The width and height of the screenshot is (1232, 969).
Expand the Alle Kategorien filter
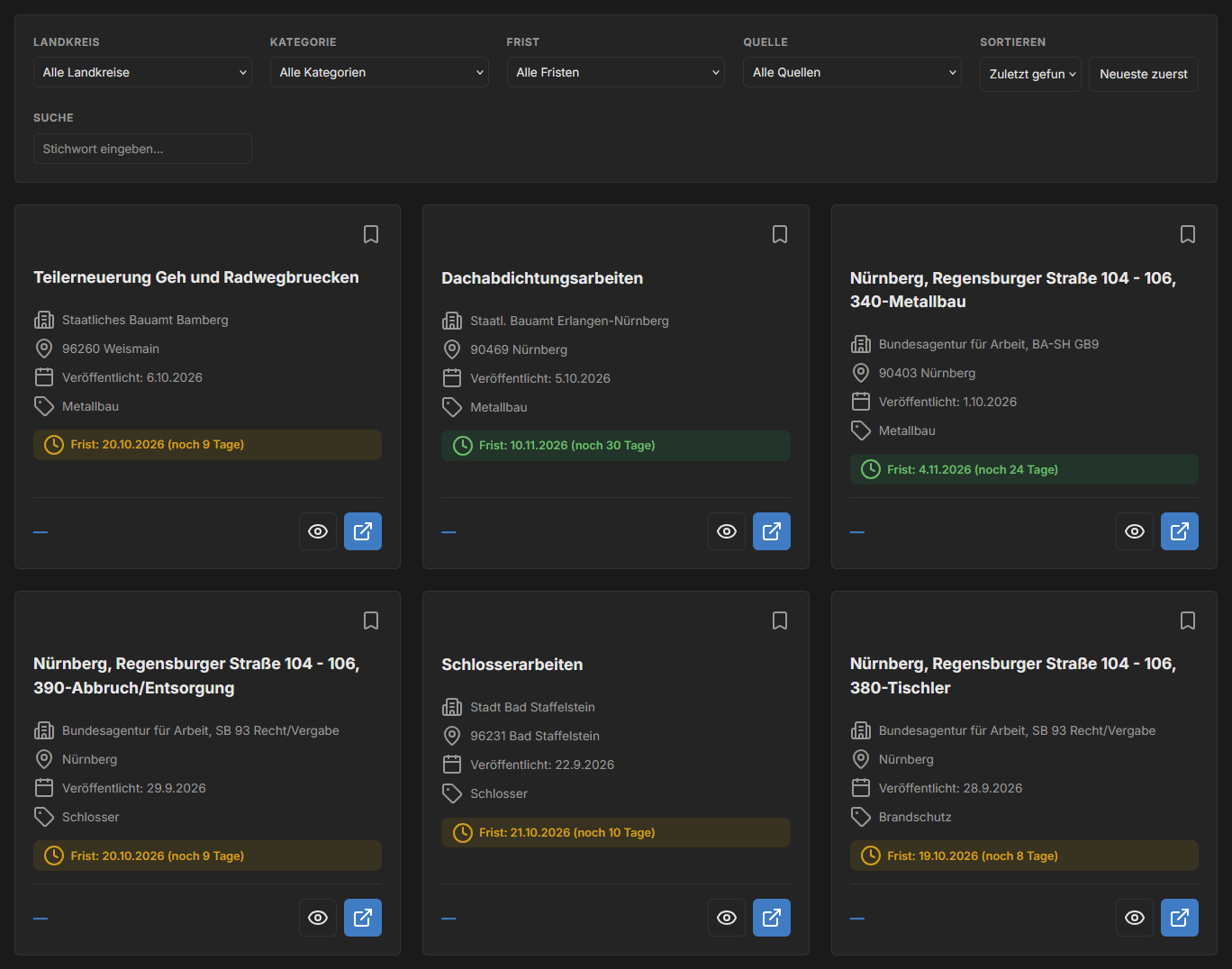tap(379, 72)
